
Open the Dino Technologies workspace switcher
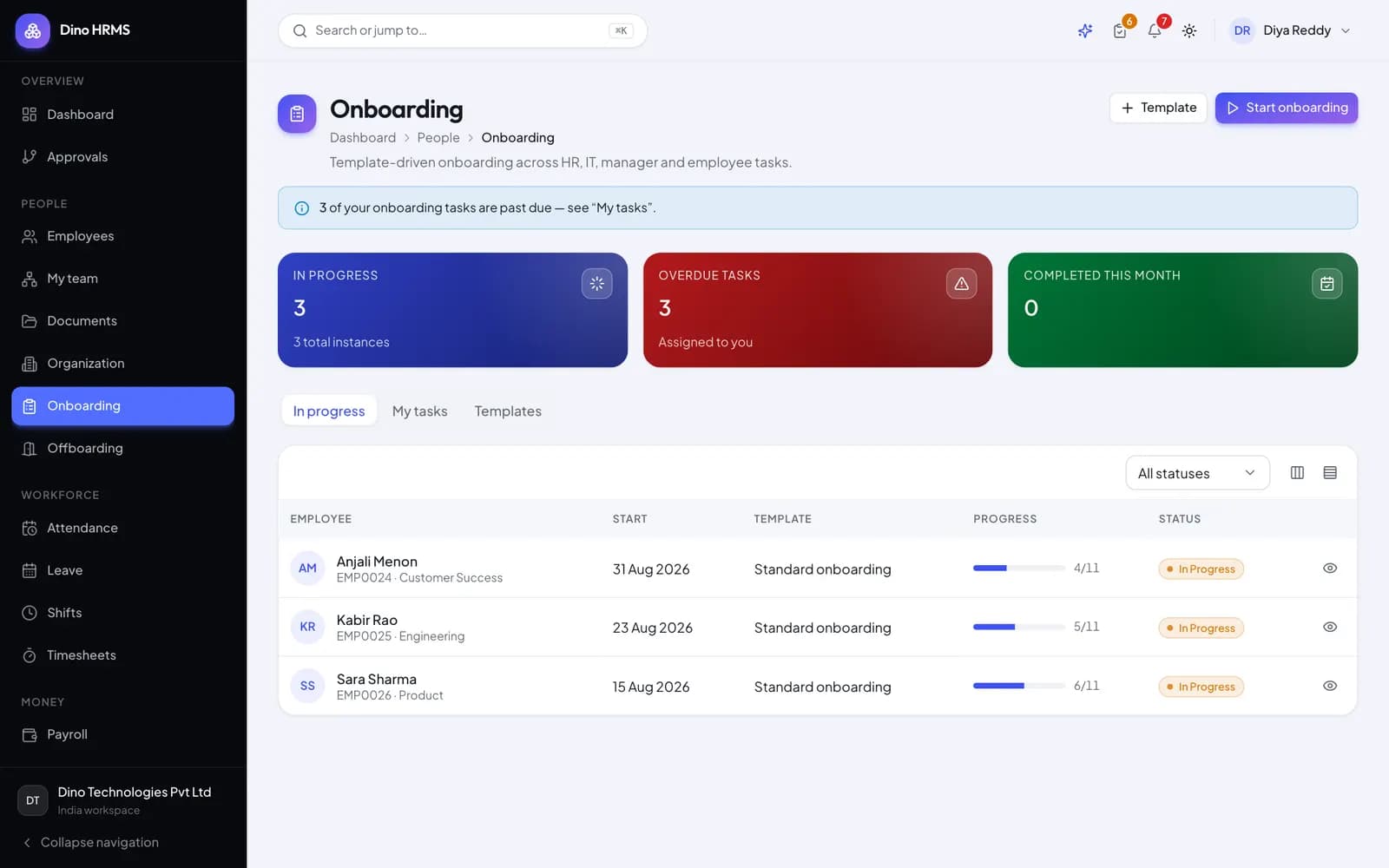coord(123,800)
